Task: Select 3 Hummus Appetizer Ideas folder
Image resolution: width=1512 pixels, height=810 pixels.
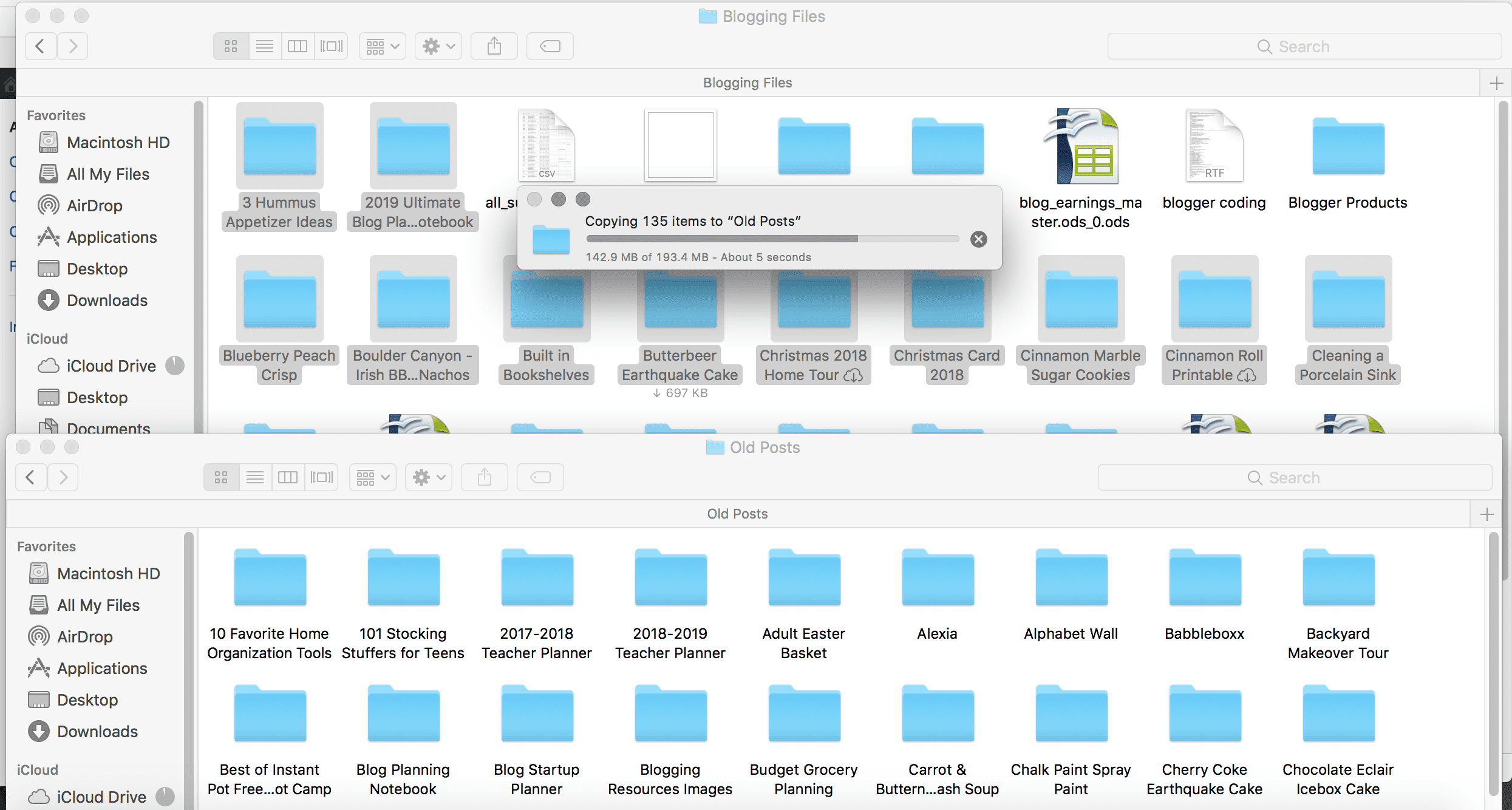Action: pos(279,166)
